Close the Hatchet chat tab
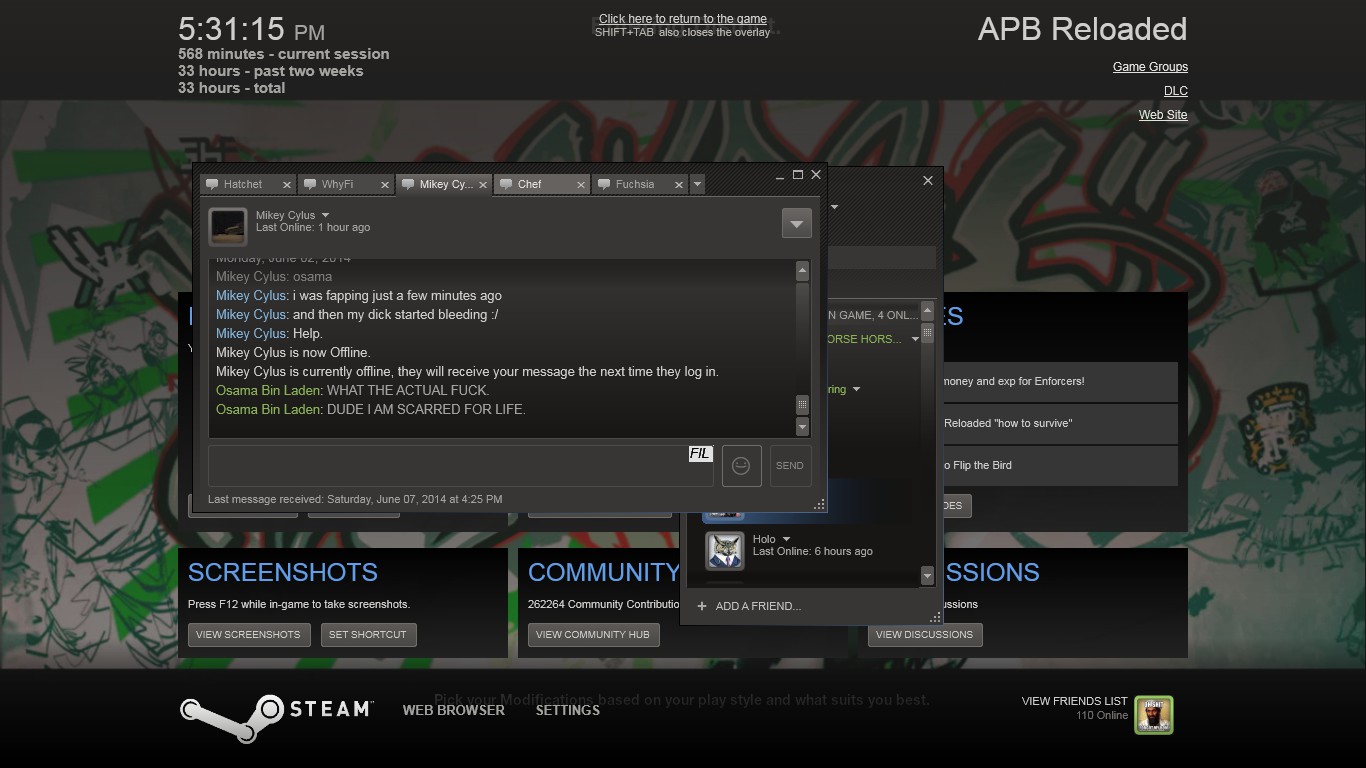Image resolution: width=1366 pixels, height=768 pixels. (286, 185)
